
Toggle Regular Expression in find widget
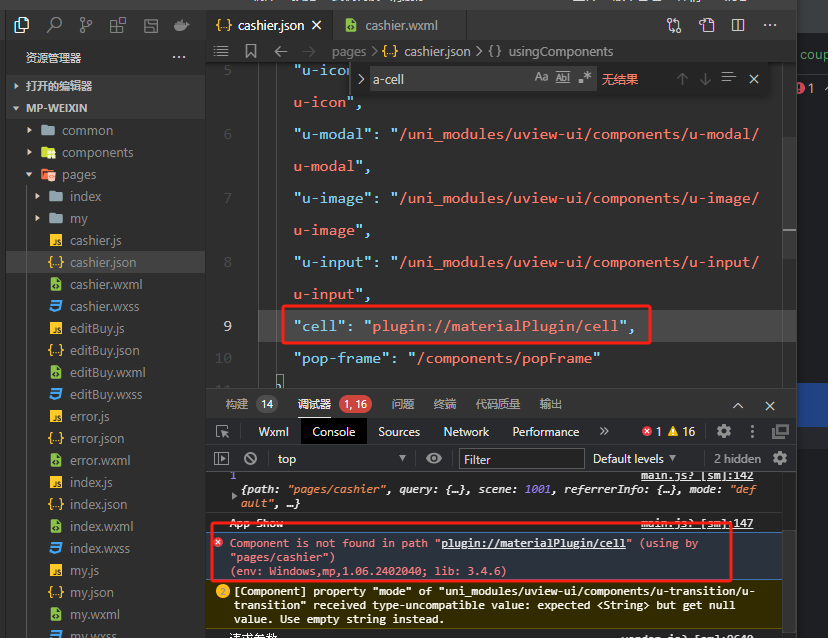point(585,78)
